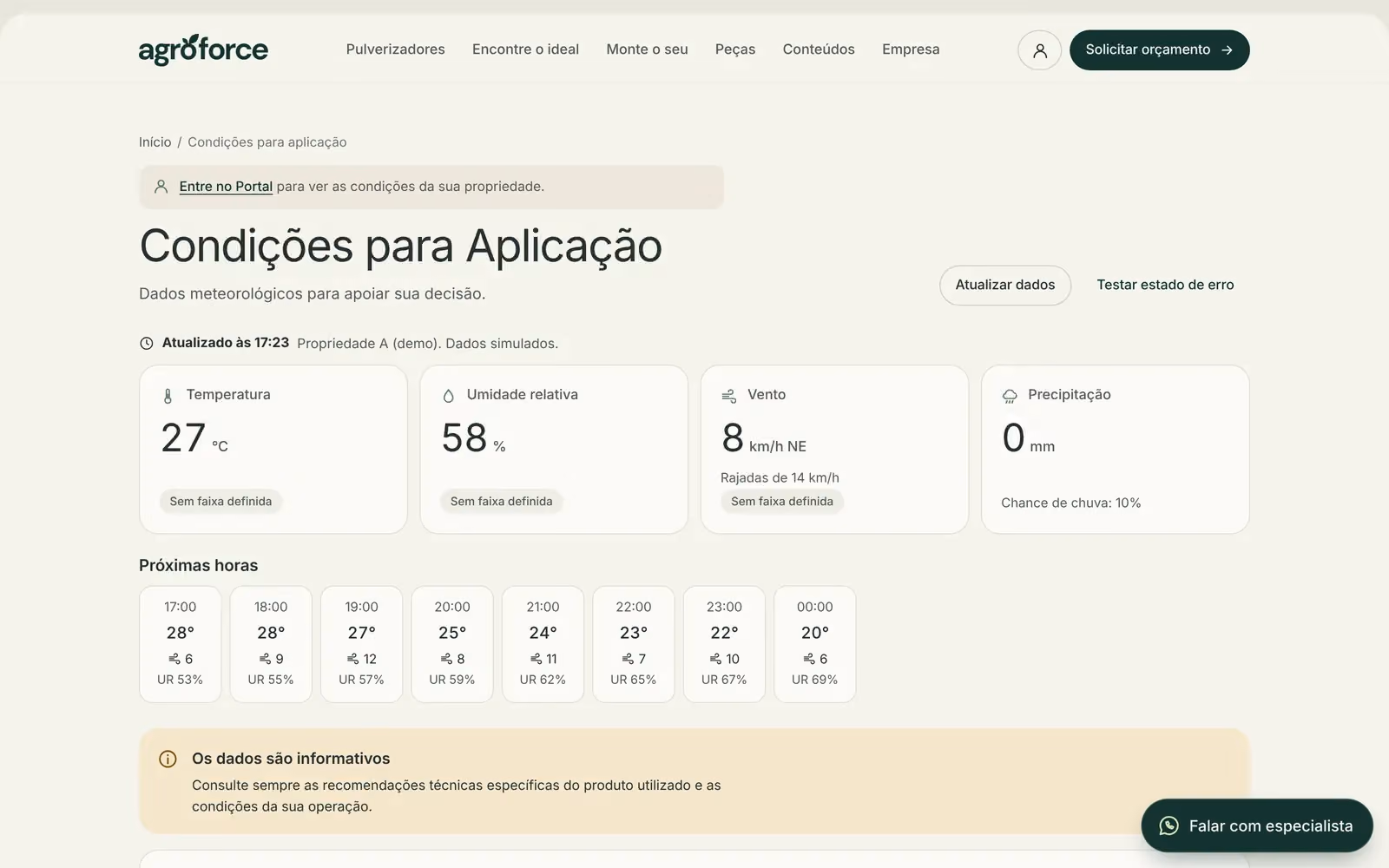Open the Peças menu item
This screenshot has height=868, width=1389.
click(735, 49)
